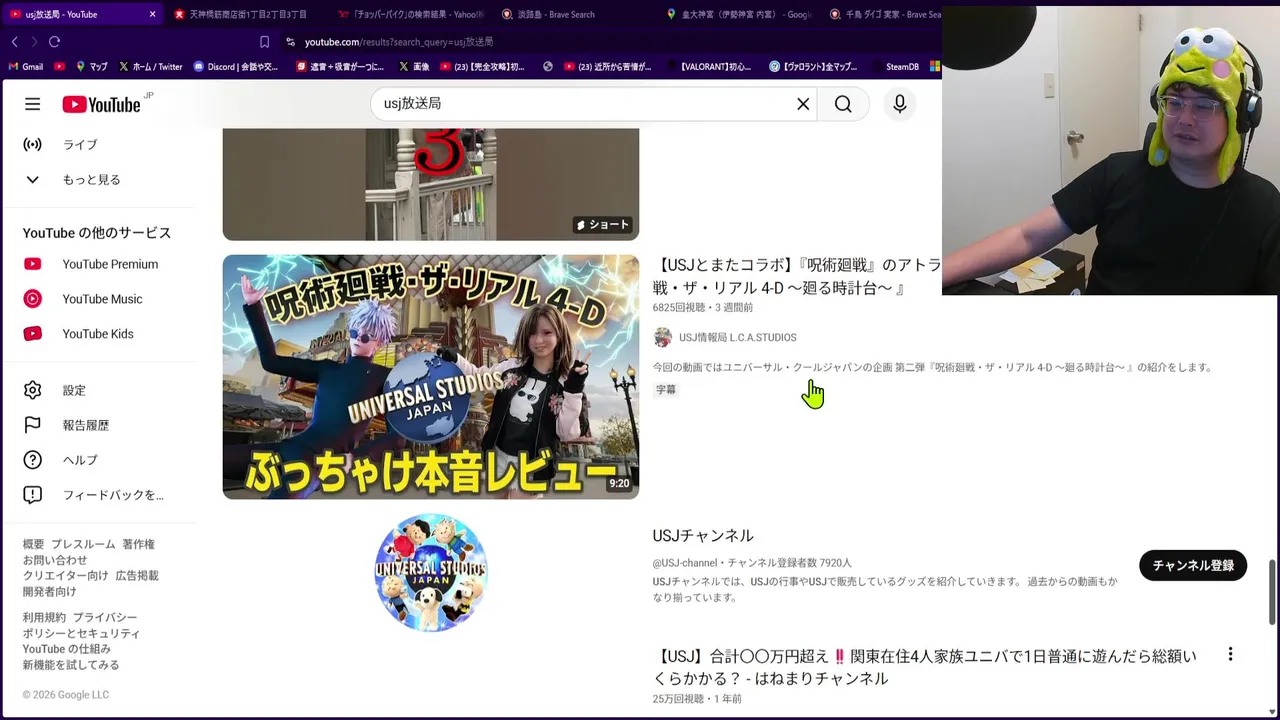Open Discord bookmark
Image resolution: width=1280 pixels, height=720 pixels.
(x=236, y=67)
